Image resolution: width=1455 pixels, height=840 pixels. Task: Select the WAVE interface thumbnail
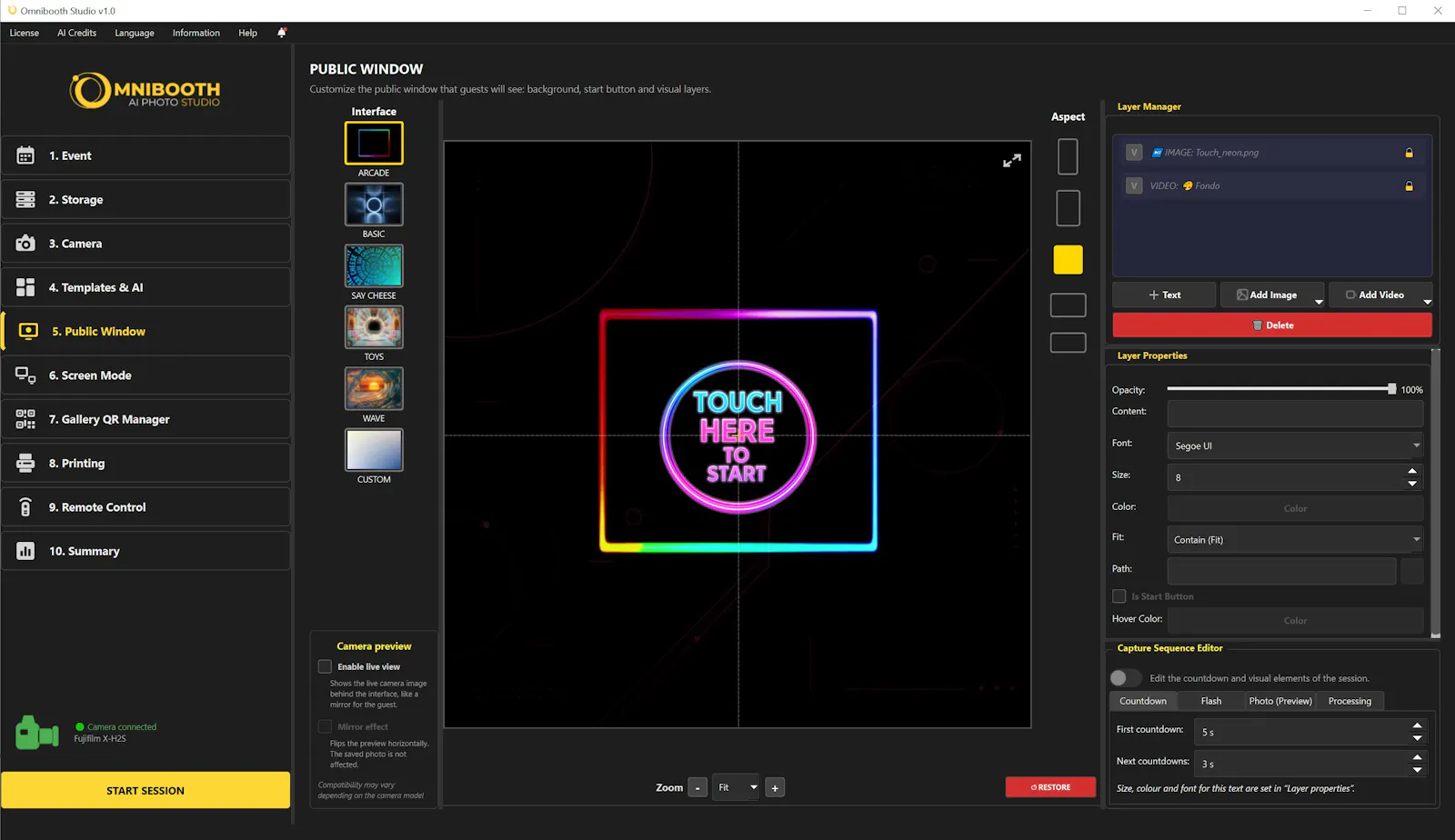[x=374, y=389]
